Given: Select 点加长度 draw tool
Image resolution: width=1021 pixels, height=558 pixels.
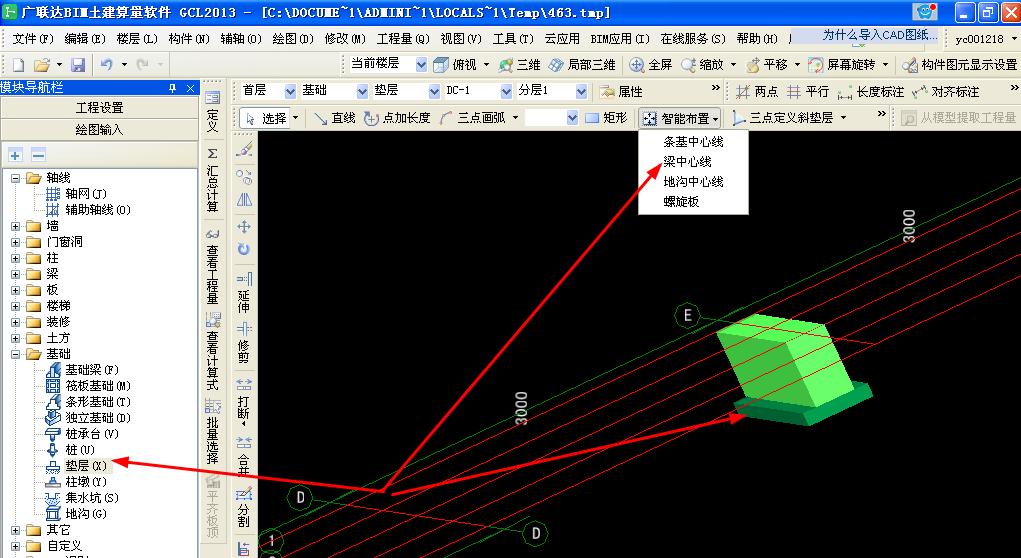Looking at the screenshot, I should pos(397,118).
